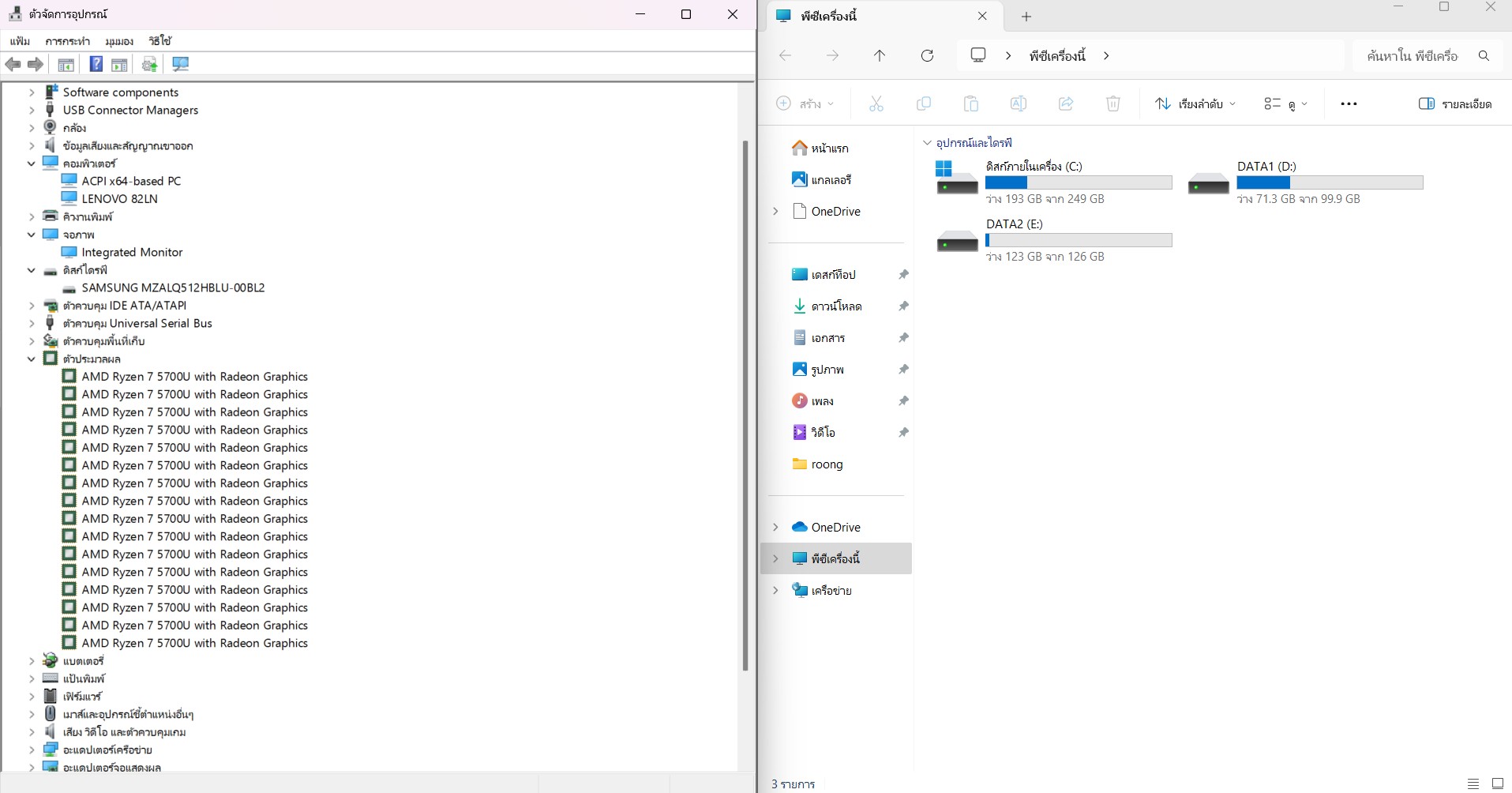The width and height of the screenshot is (1512, 793).
Task: Expand the Software components node
Action: coord(32,92)
